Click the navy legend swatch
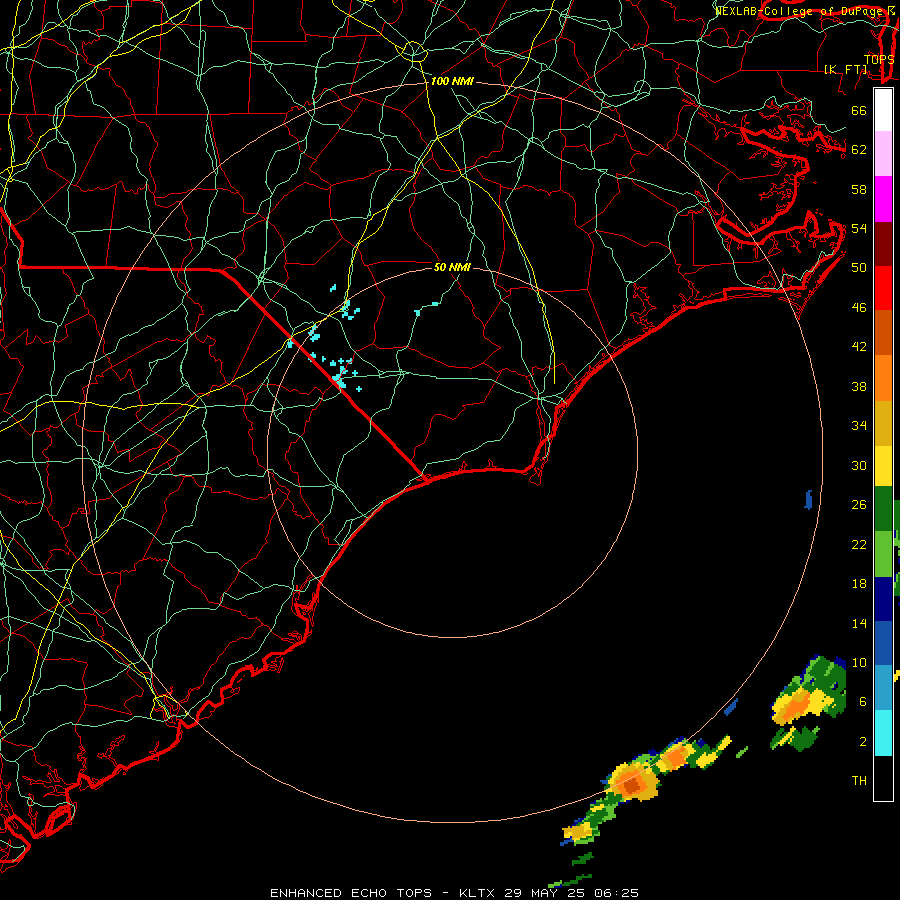 [883, 599]
